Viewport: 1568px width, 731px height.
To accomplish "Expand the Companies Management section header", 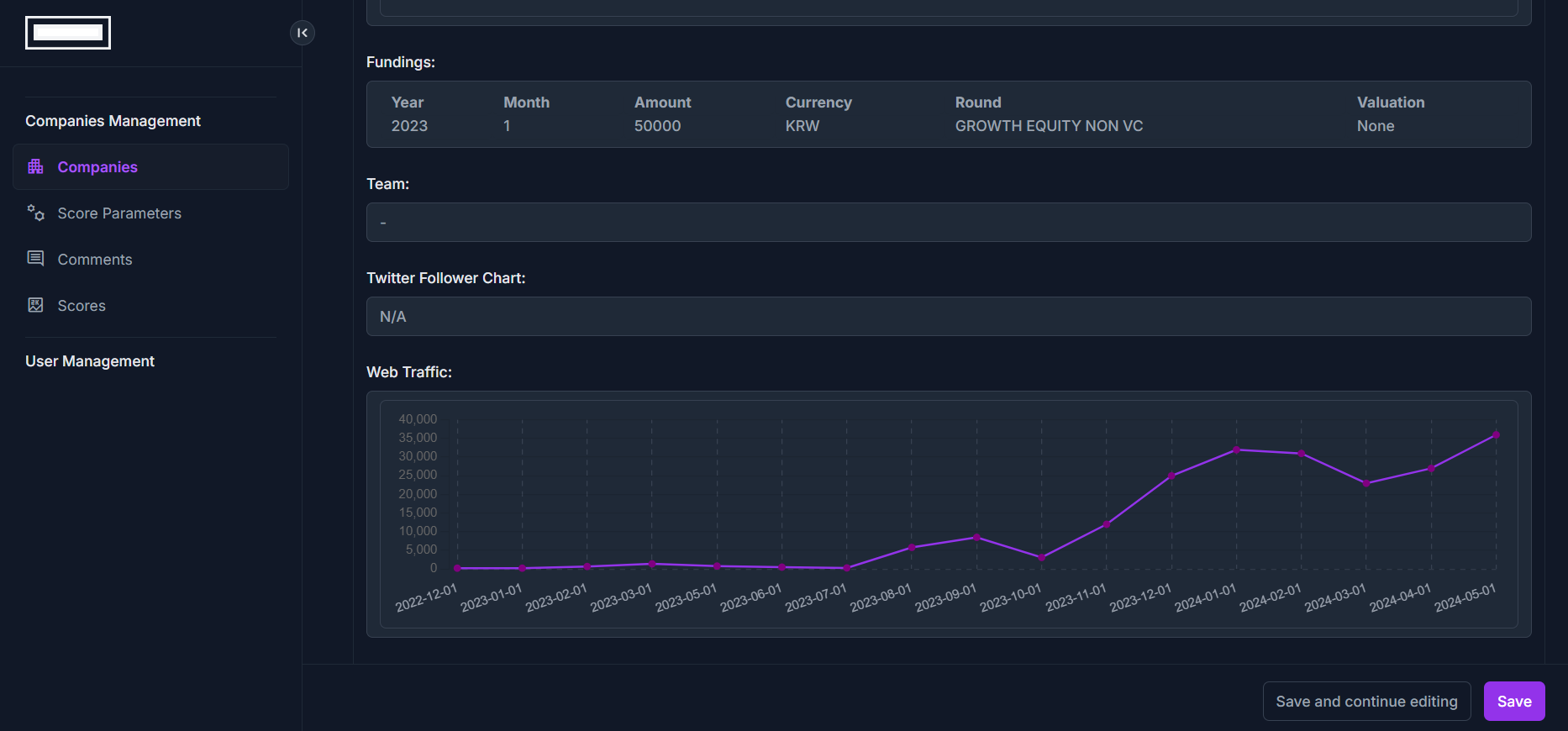I will pyautogui.click(x=113, y=121).
